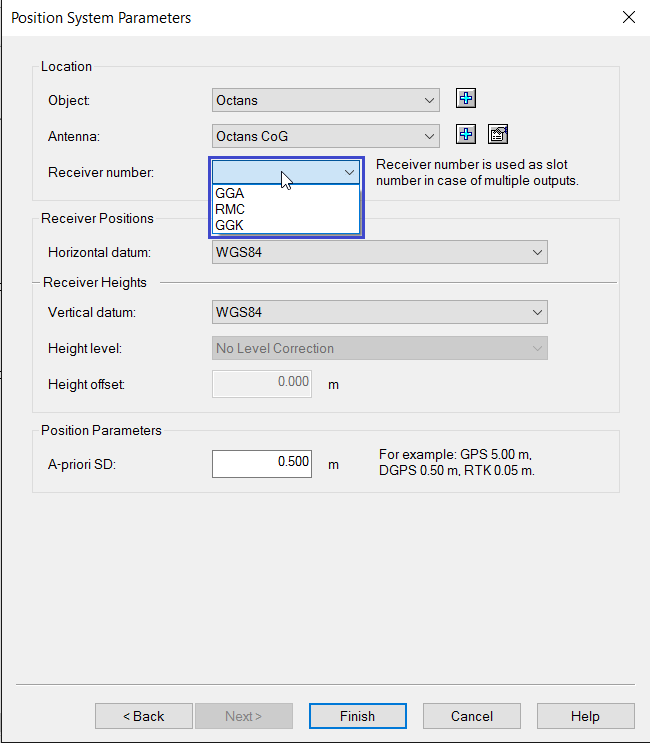Add new antenna with plus icon beside Octans CoG
Image resolution: width=650 pixels, height=743 pixels.
point(466,135)
